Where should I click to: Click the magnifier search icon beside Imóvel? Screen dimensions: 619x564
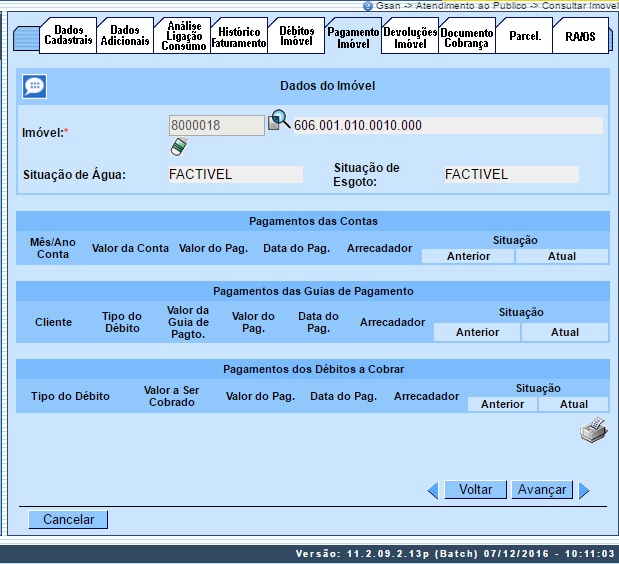tap(278, 122)
